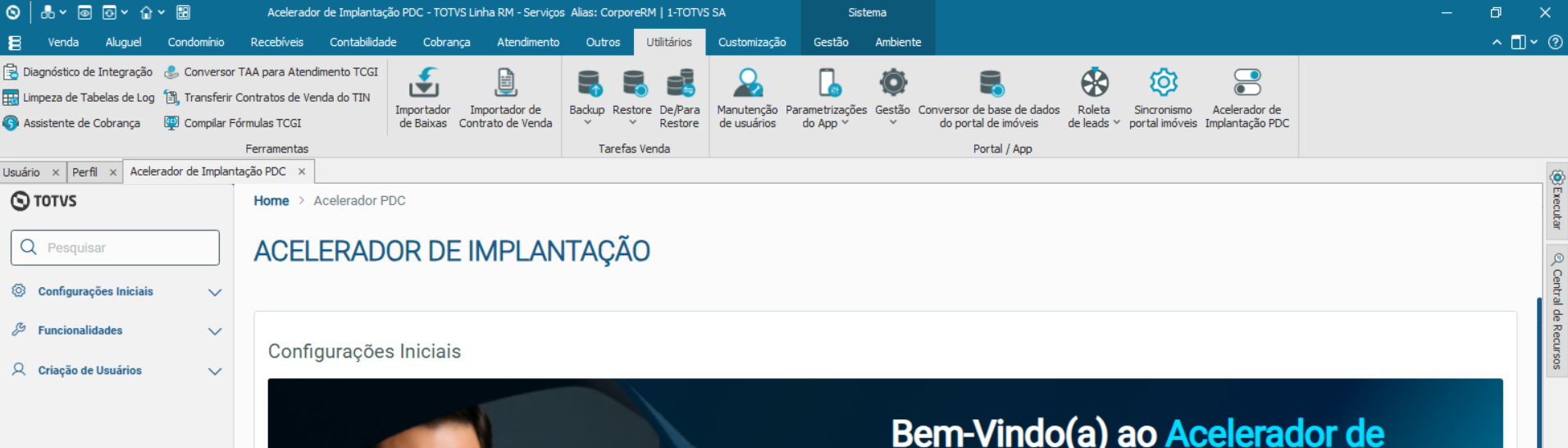Click the Sistema title bar tab

867,12
